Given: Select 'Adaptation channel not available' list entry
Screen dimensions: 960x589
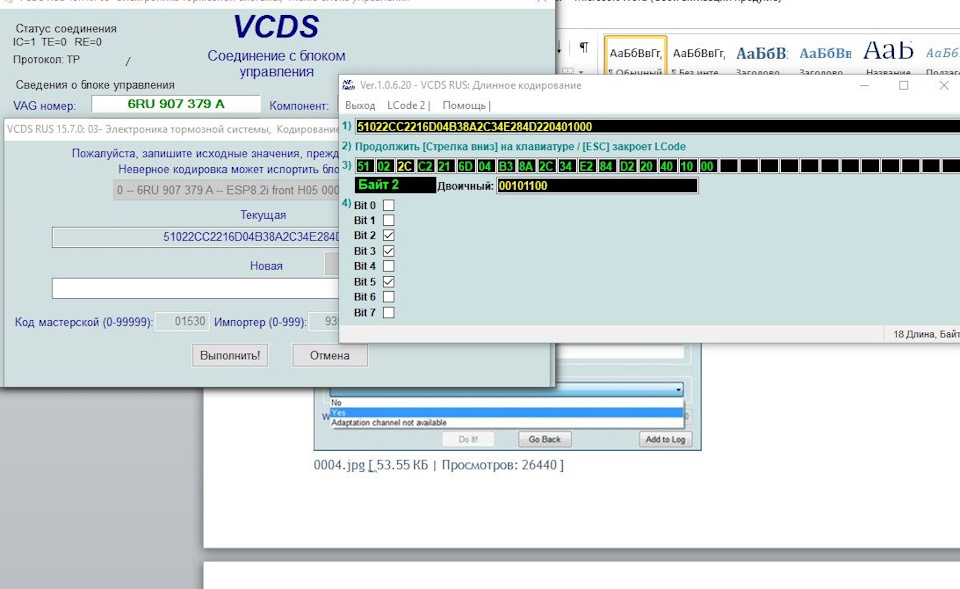Looking at the screenshot, I should pos(507,422).
